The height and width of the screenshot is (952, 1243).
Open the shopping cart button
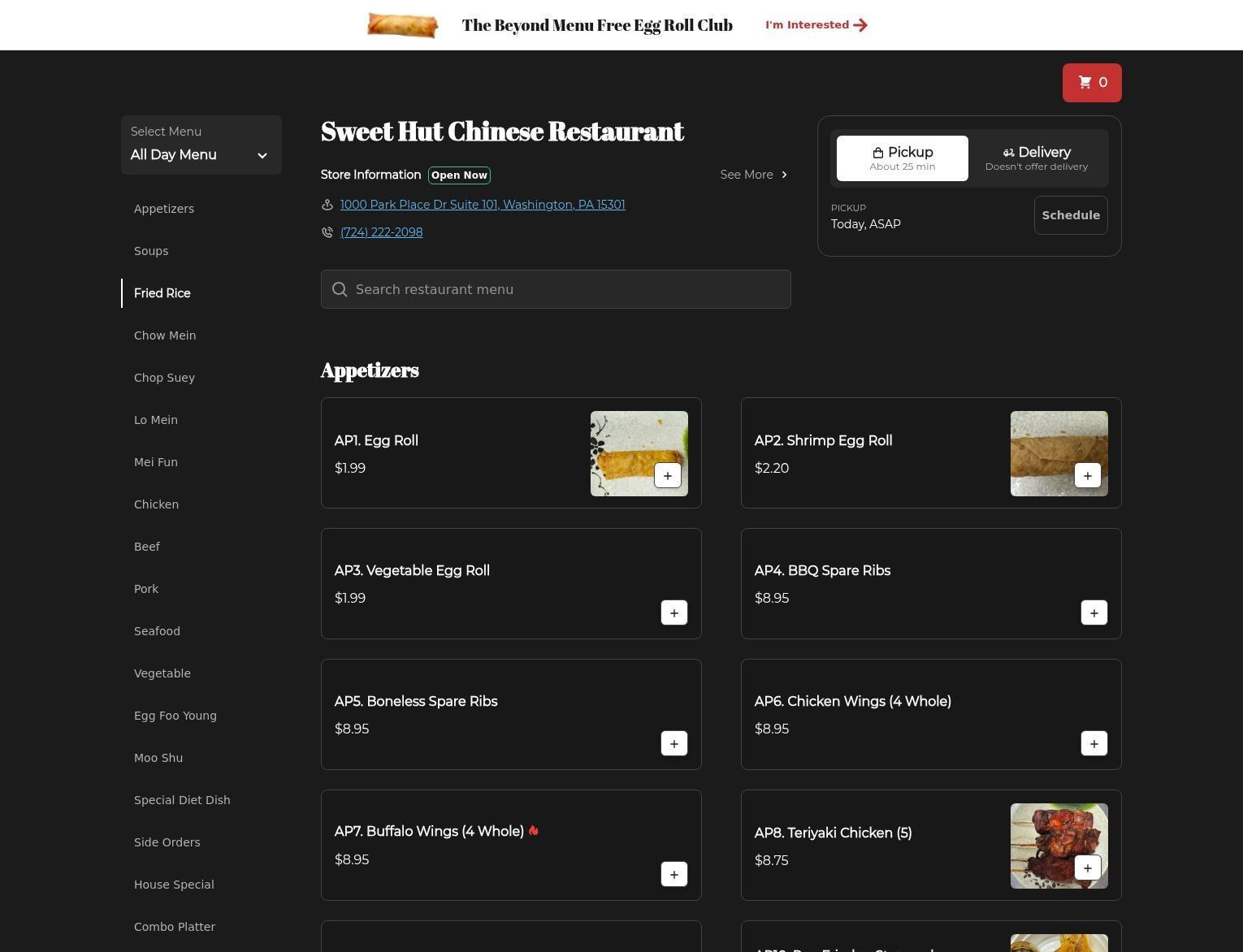pyautogui.click(x=1091, y=83)
